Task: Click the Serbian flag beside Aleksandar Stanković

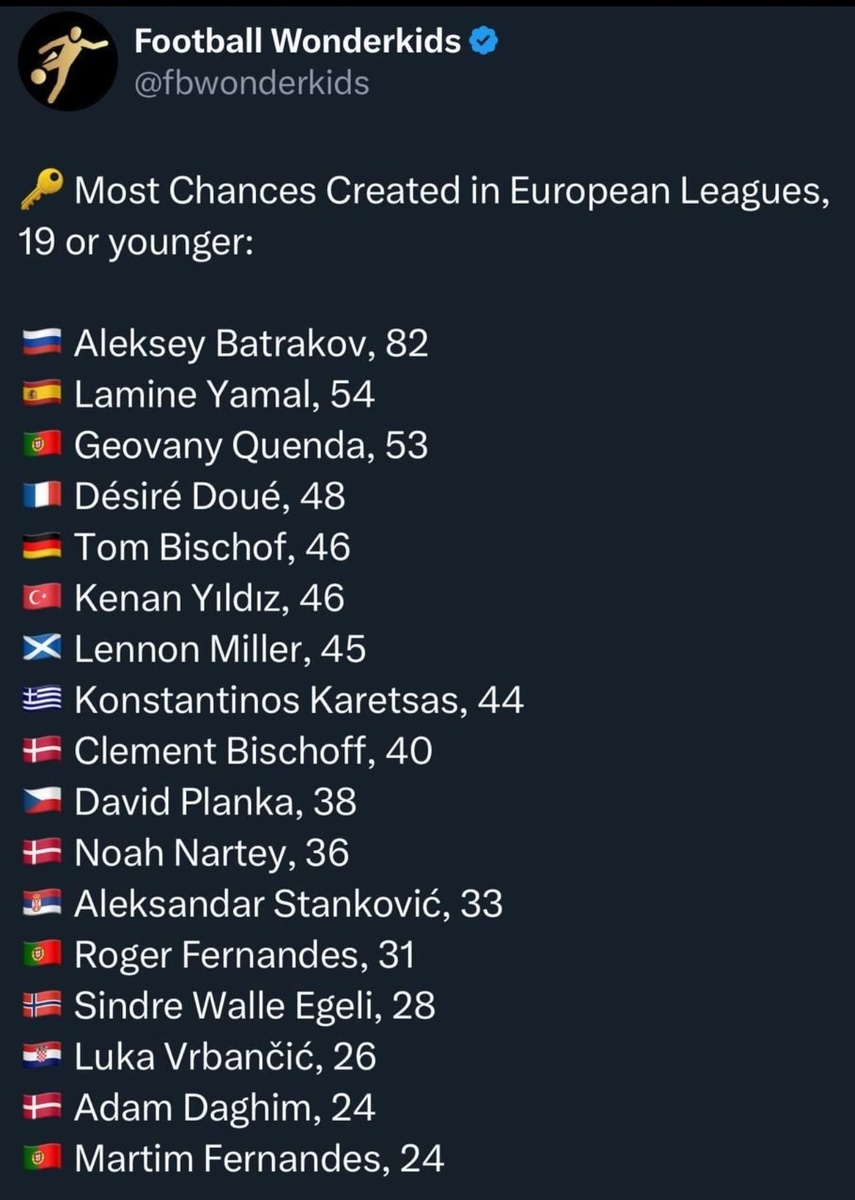Action: (42, 904)
